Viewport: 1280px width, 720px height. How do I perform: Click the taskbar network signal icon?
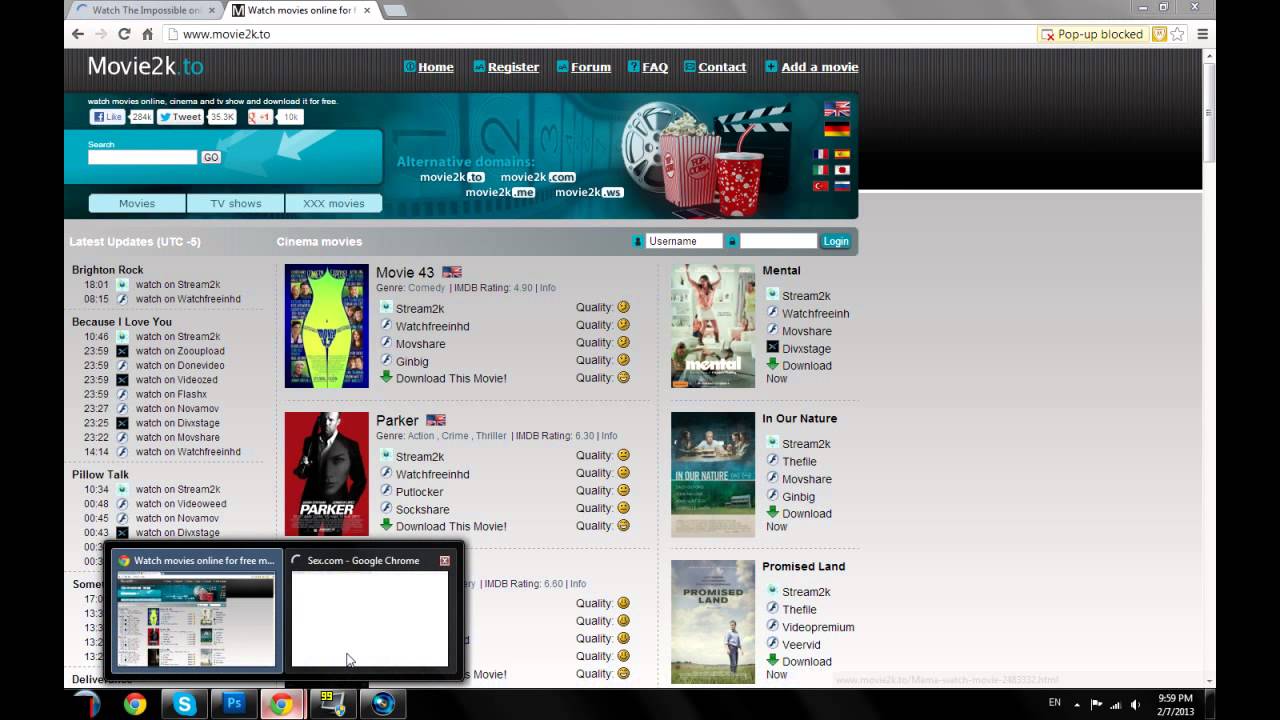pos(1116,704)
